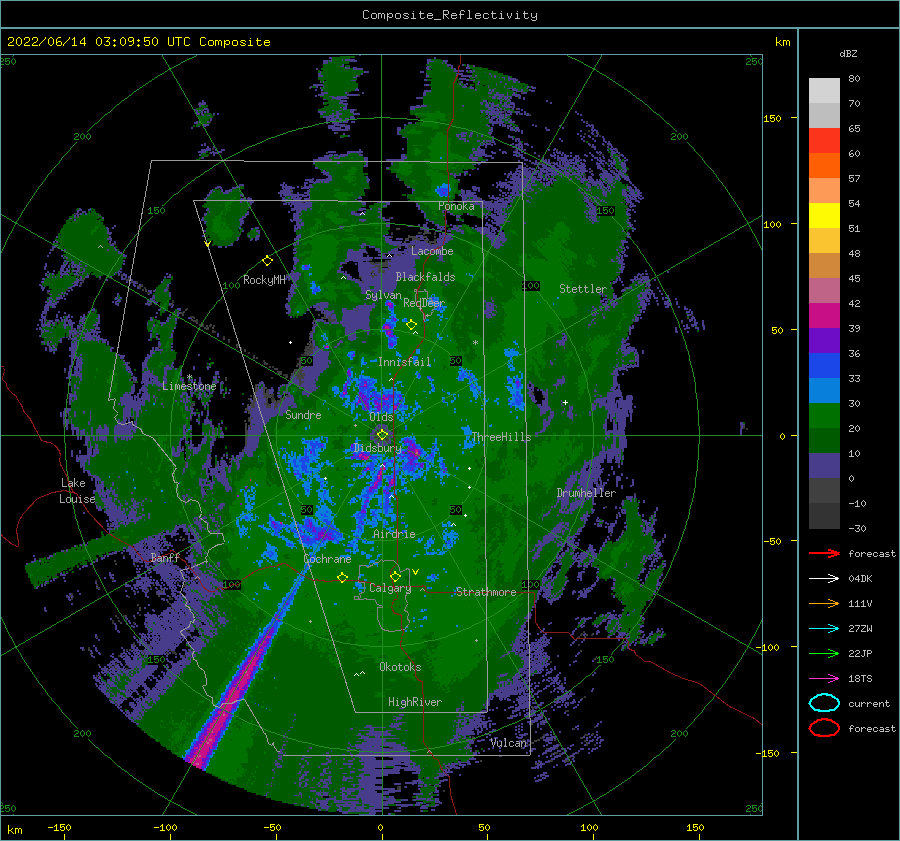
Task: Click the orange 111V arrow icon
Action: coord(824,603)
